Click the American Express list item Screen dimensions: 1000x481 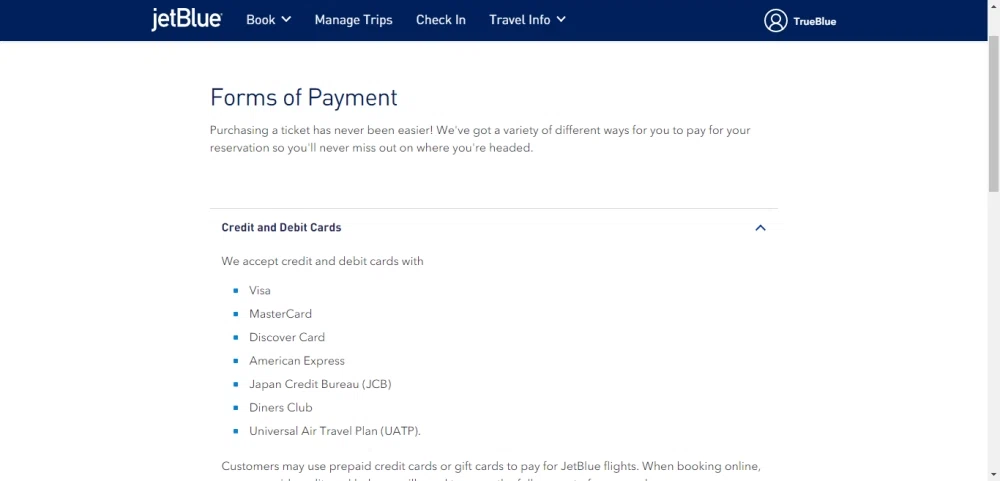[297, 360]
